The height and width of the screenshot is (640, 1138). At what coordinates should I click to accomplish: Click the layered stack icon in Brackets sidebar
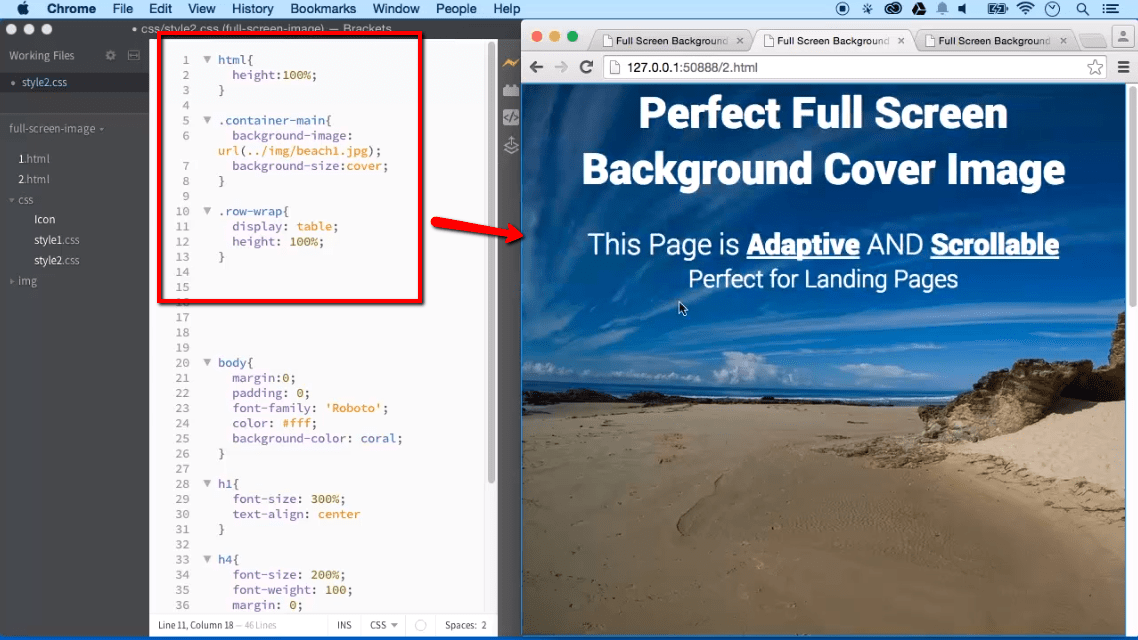[x=510, y=145]
